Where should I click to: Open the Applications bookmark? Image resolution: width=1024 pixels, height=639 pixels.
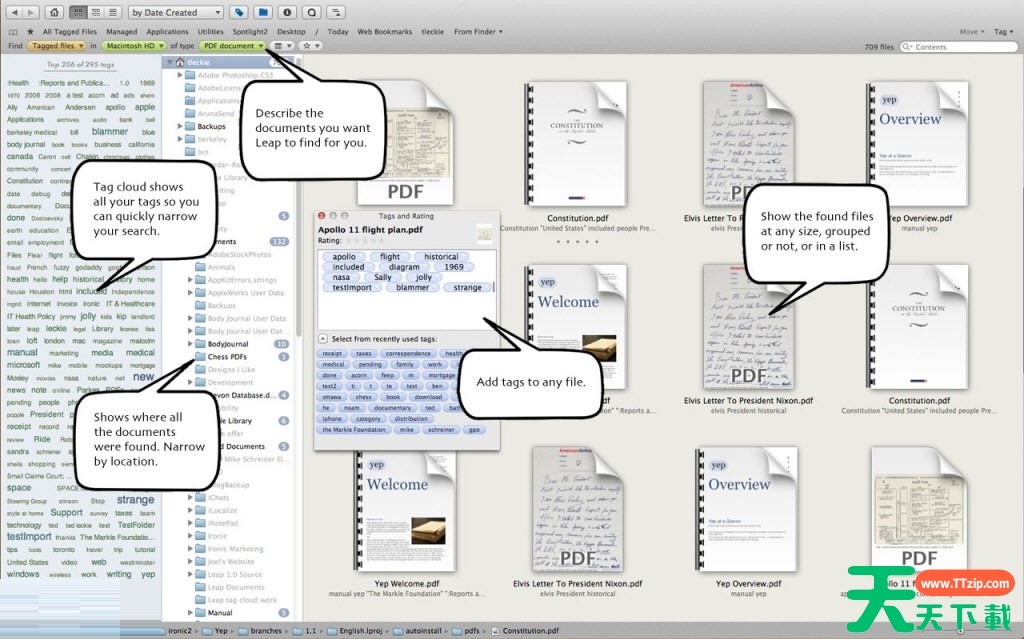tap(167, 31)
